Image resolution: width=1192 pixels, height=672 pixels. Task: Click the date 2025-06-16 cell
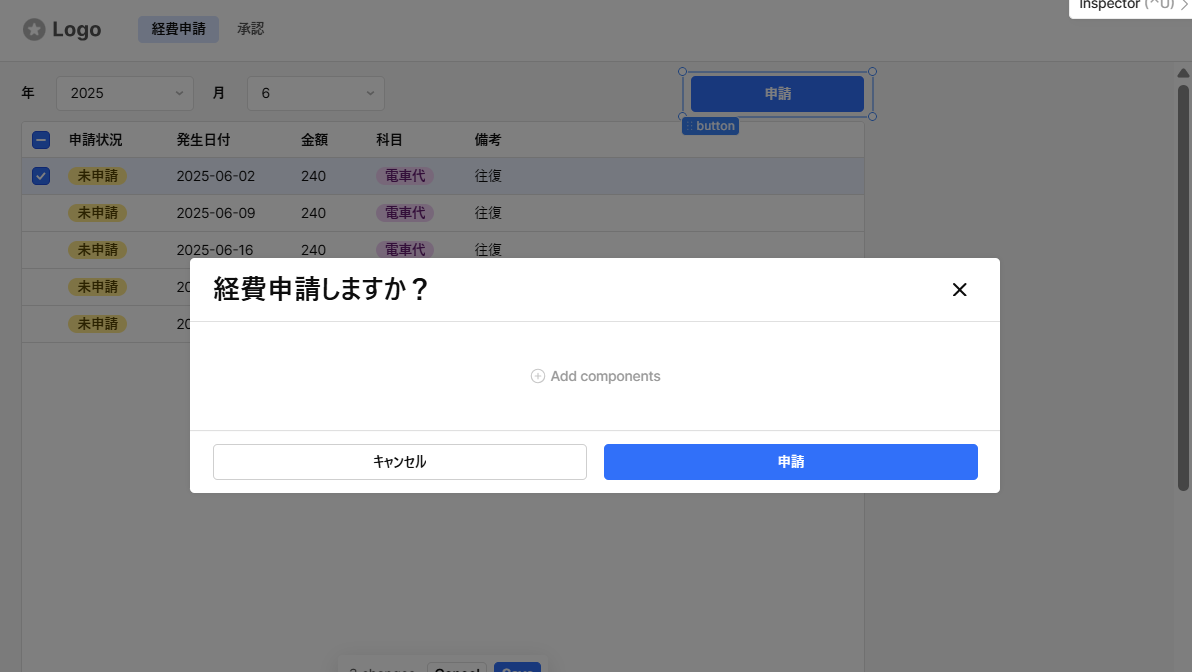(215, 250)
